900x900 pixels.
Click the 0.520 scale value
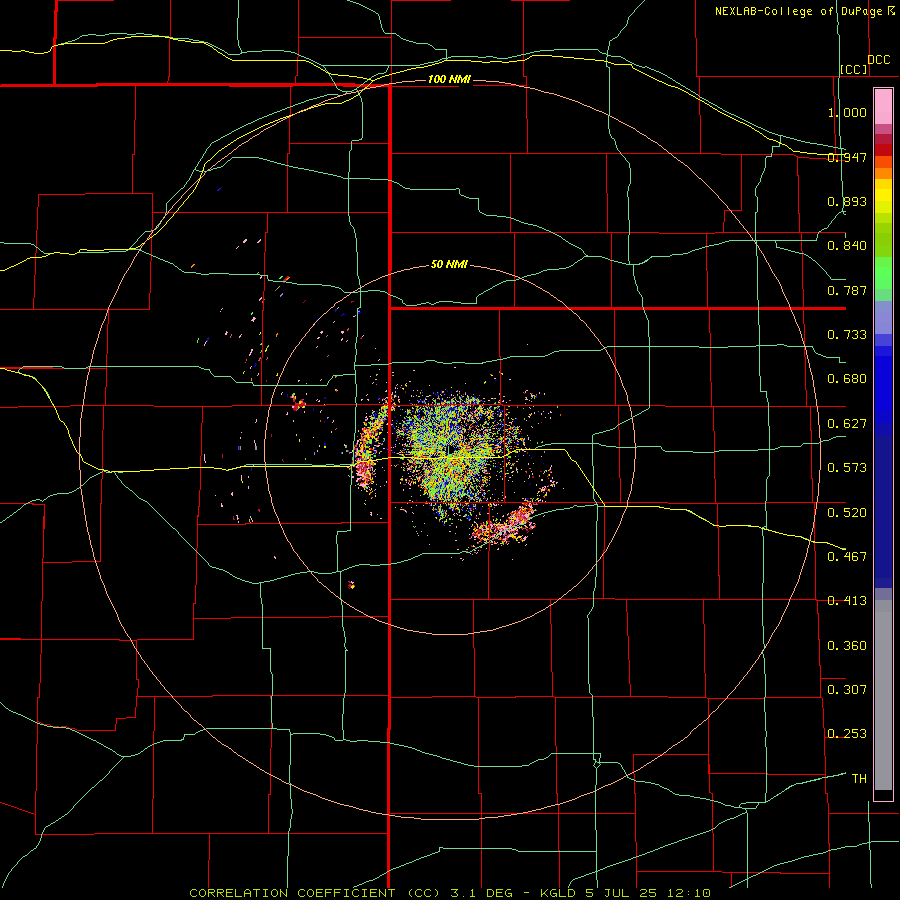847,513
